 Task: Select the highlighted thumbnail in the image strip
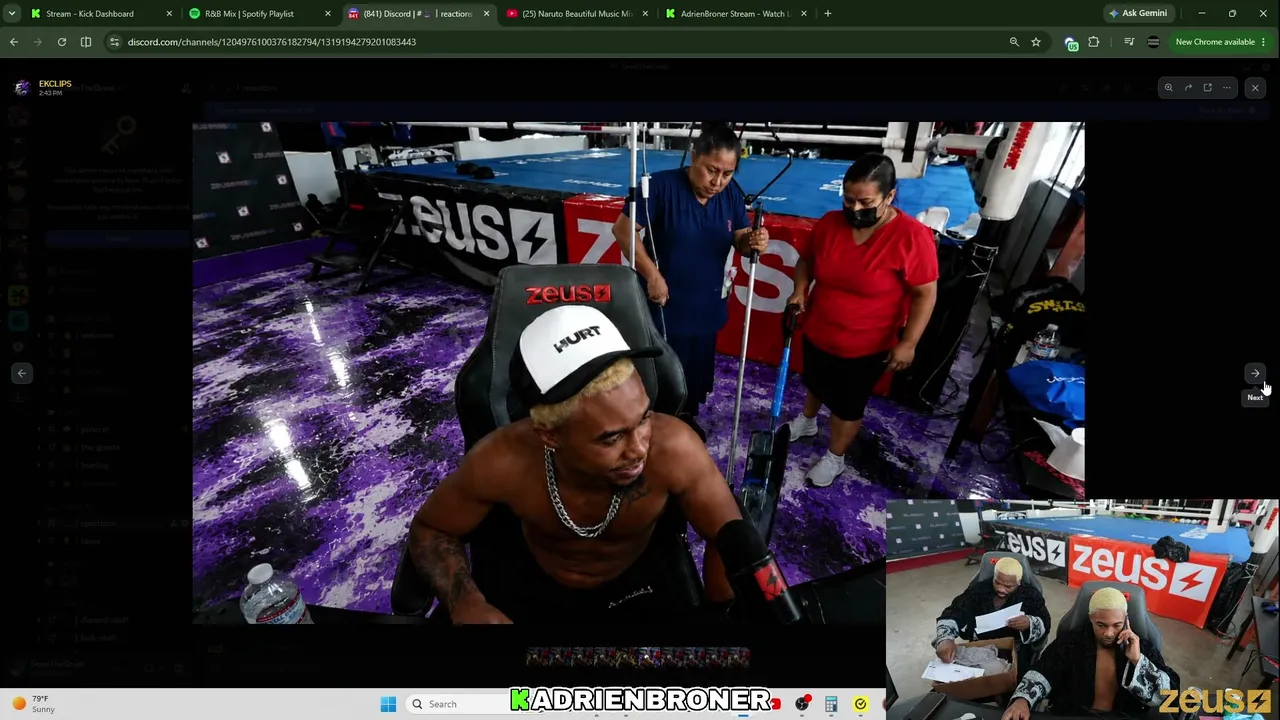click(x=647, y=656)
